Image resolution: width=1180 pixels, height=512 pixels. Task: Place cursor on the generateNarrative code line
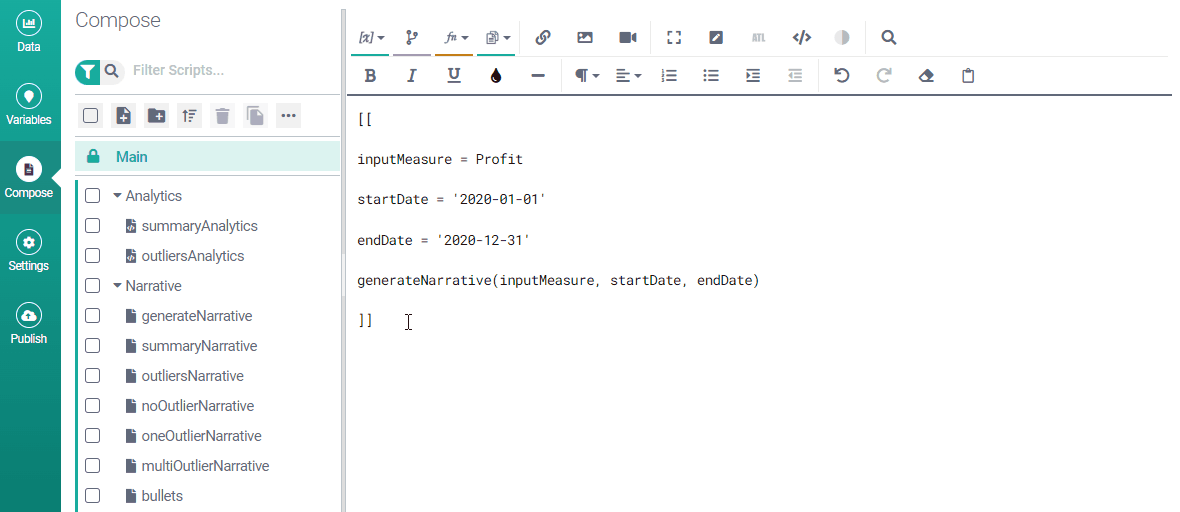pos(558,281)
